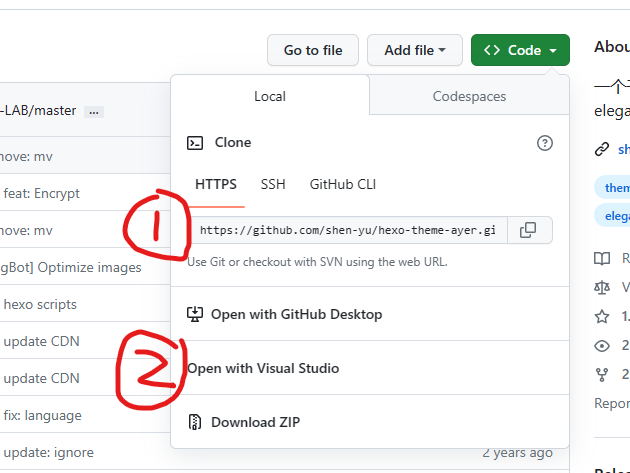Screen dimensions: 630x473
Task: Switch to the Local tab
Action: coord(270,96)
